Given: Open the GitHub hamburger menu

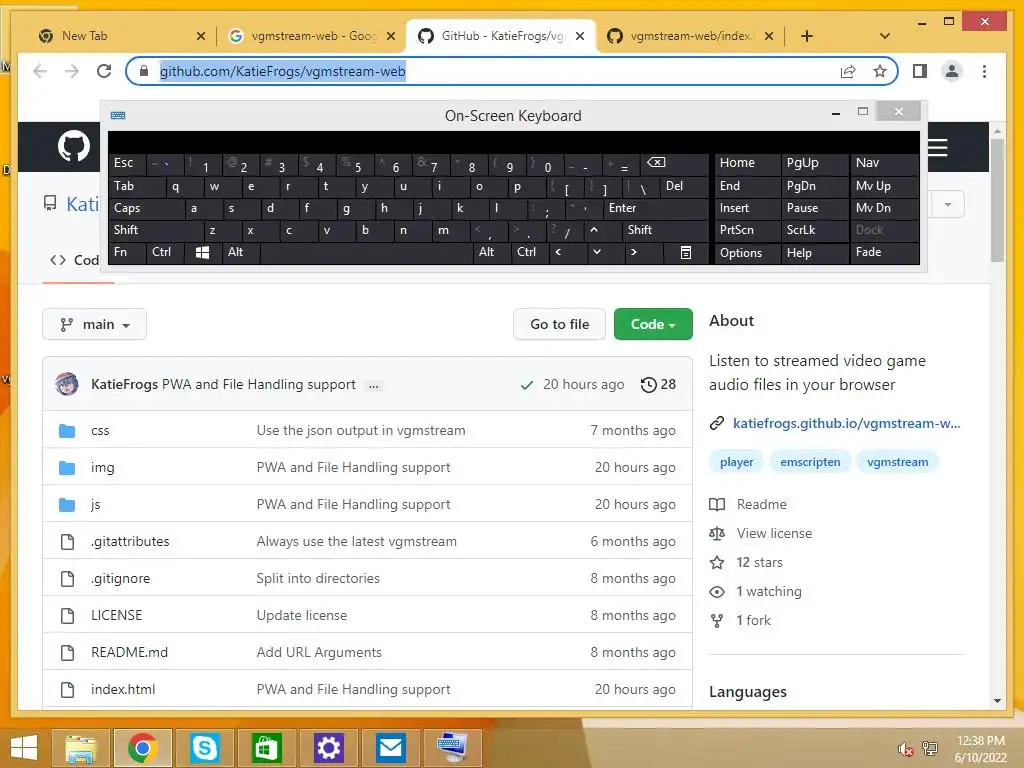Looking at the screenshot, I should coord(937,148).
